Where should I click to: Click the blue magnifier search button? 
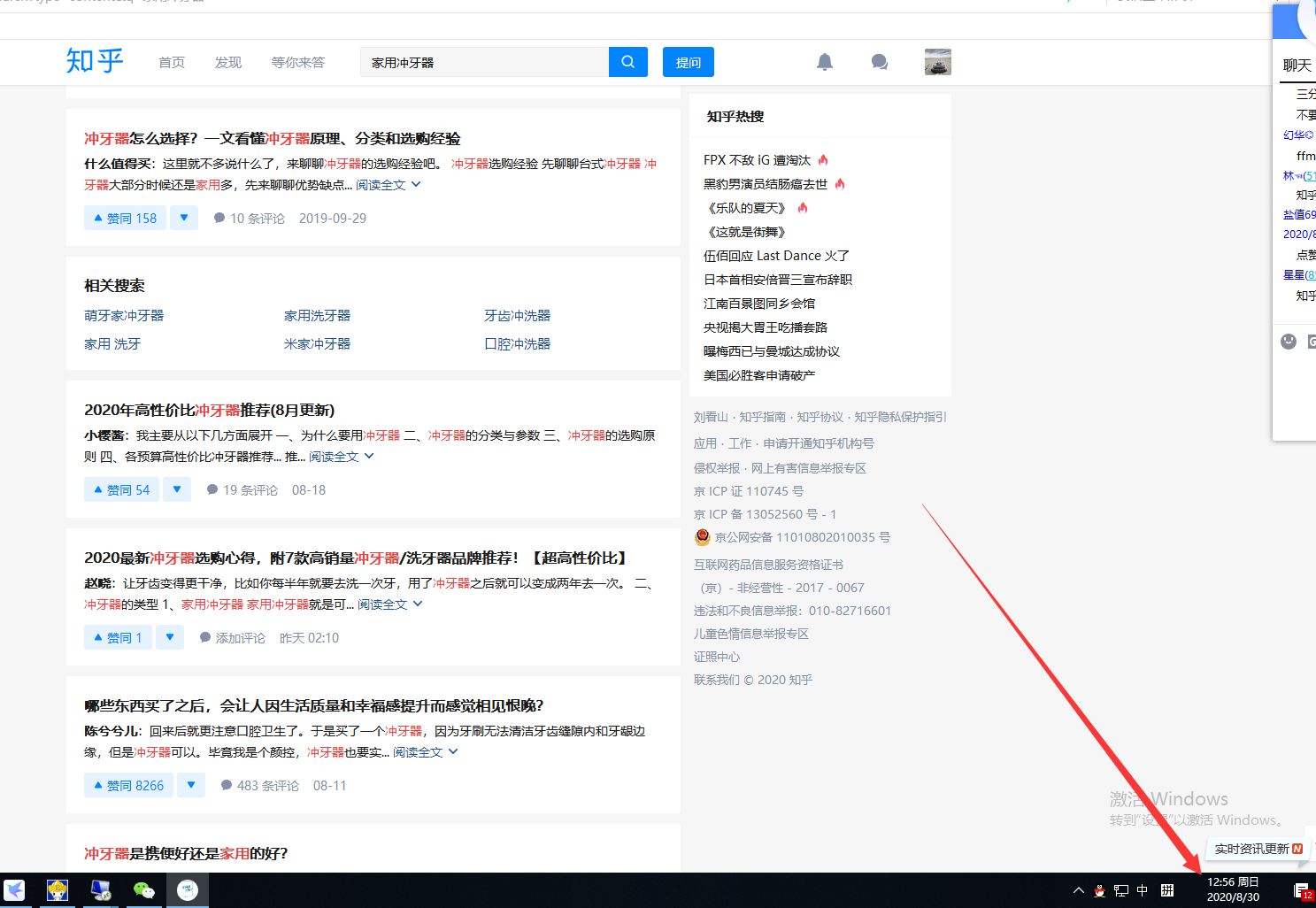pos(628,62)
